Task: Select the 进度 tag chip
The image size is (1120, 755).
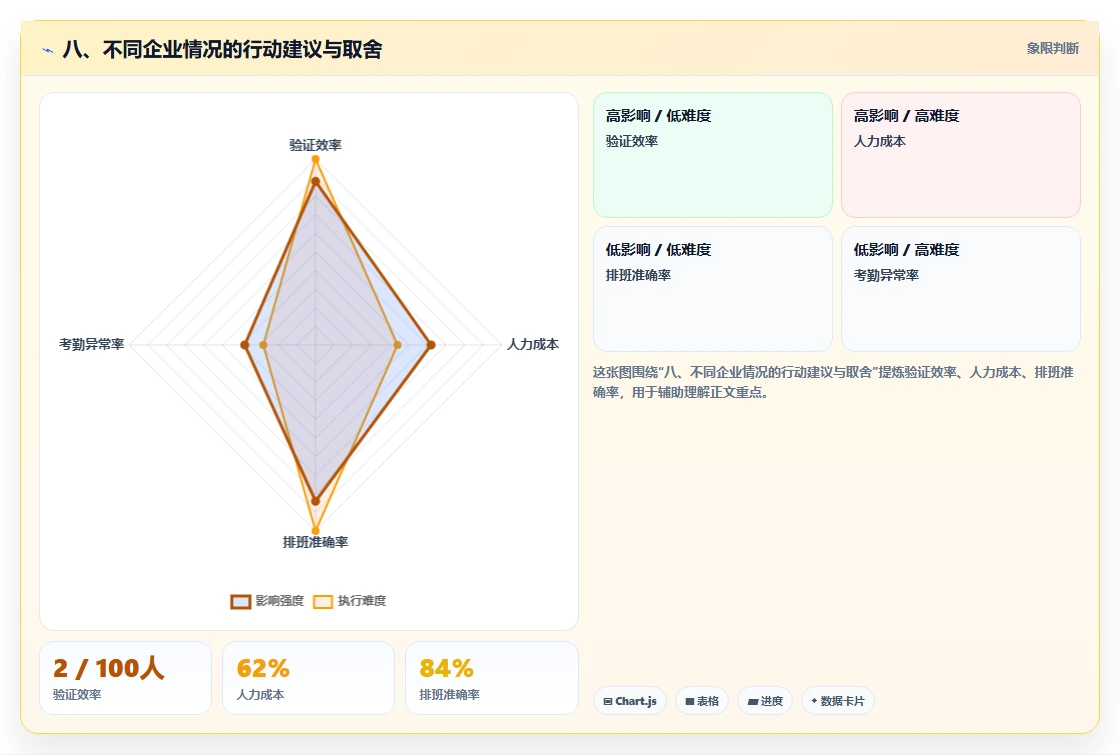Action: 765,701
